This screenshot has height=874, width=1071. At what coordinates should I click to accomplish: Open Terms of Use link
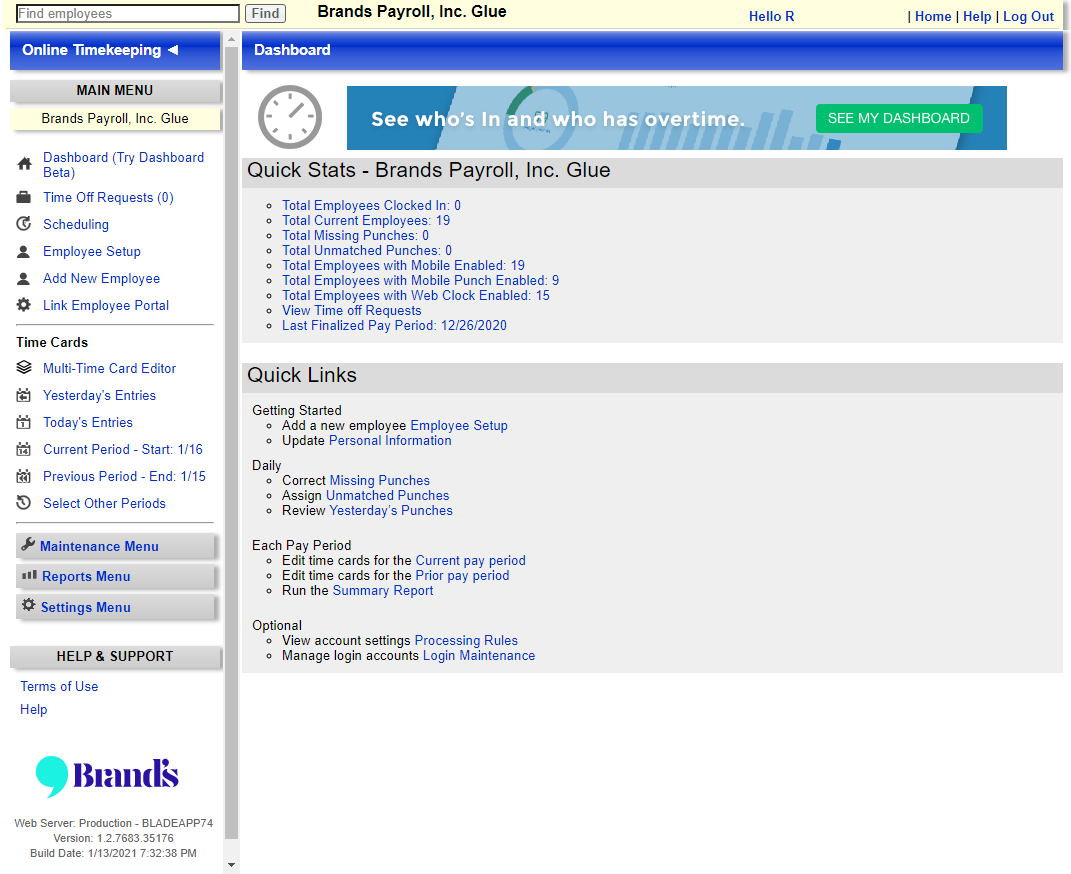click(59, 686)
